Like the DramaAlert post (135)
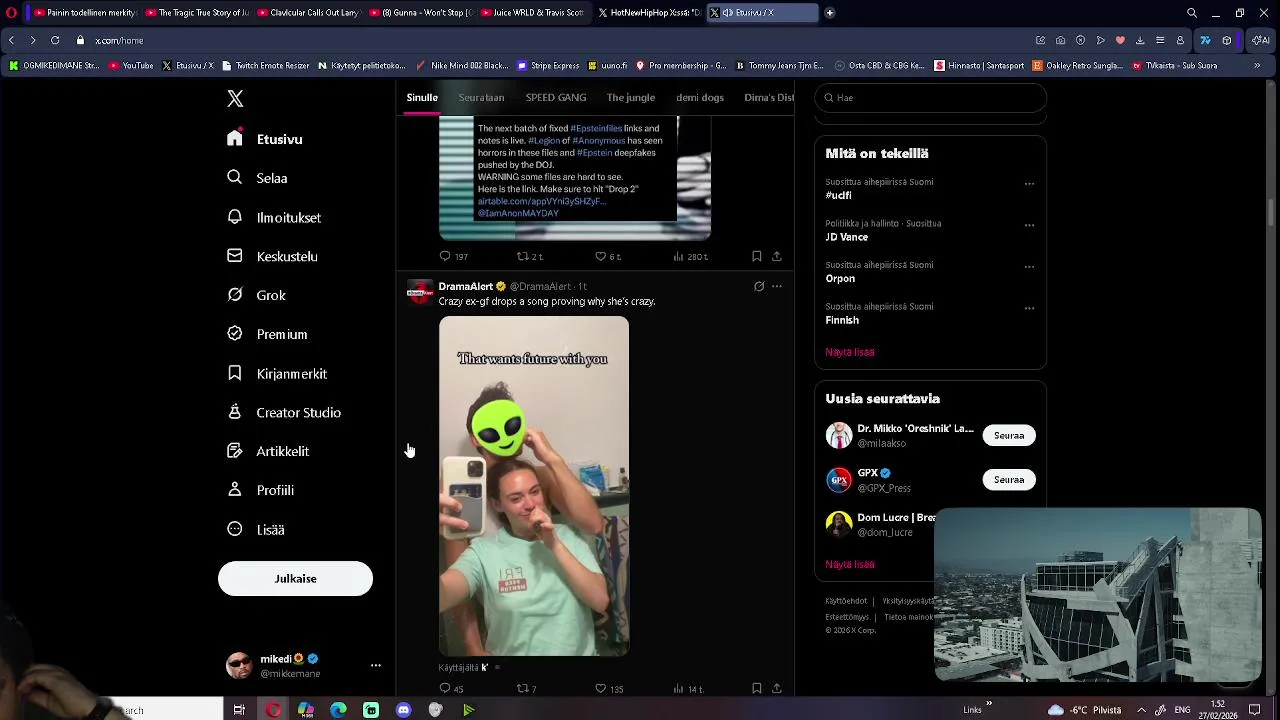This screenshot has height=720, width=1280. click(x=609, y=688)
